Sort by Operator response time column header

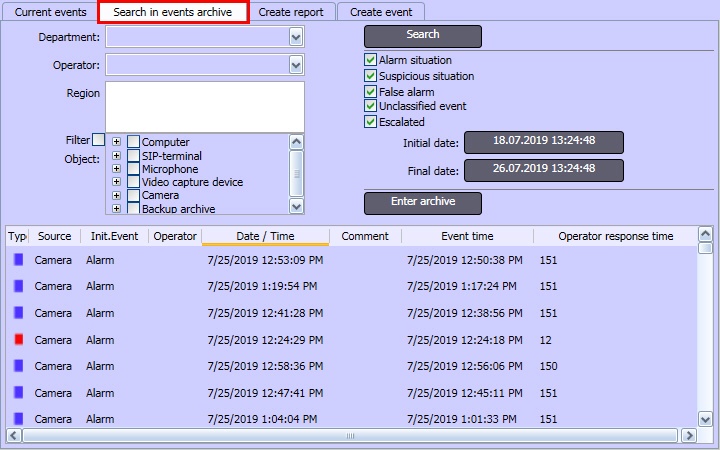615,236
